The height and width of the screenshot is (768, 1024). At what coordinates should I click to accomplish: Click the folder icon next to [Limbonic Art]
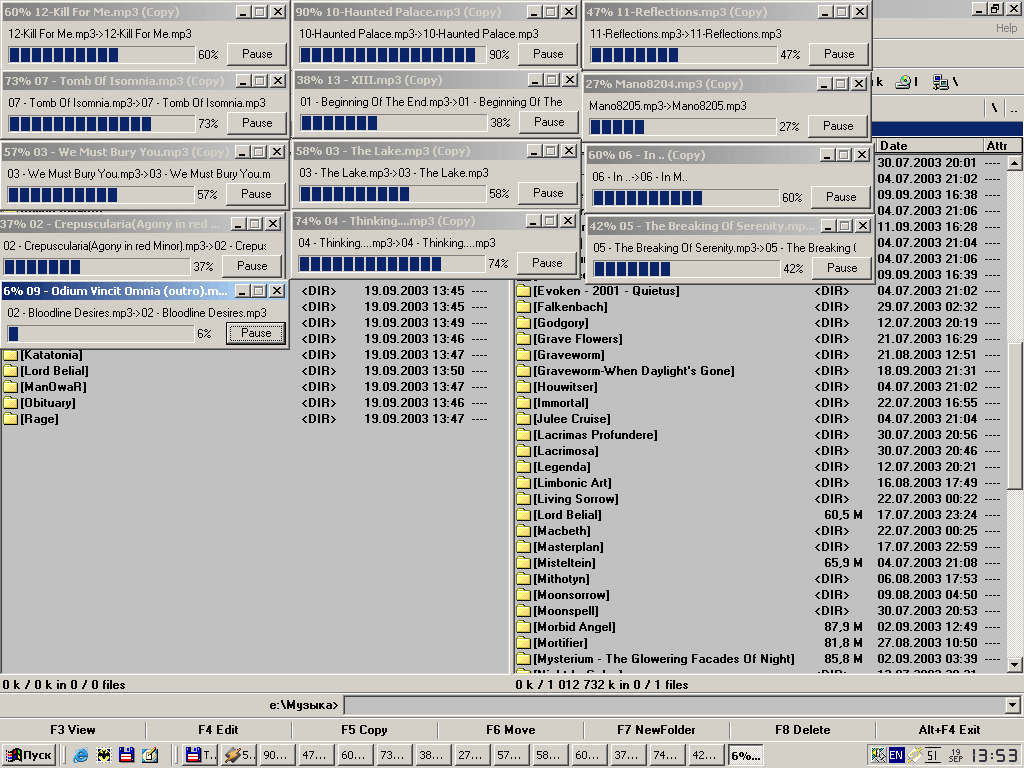pos(523,483)
